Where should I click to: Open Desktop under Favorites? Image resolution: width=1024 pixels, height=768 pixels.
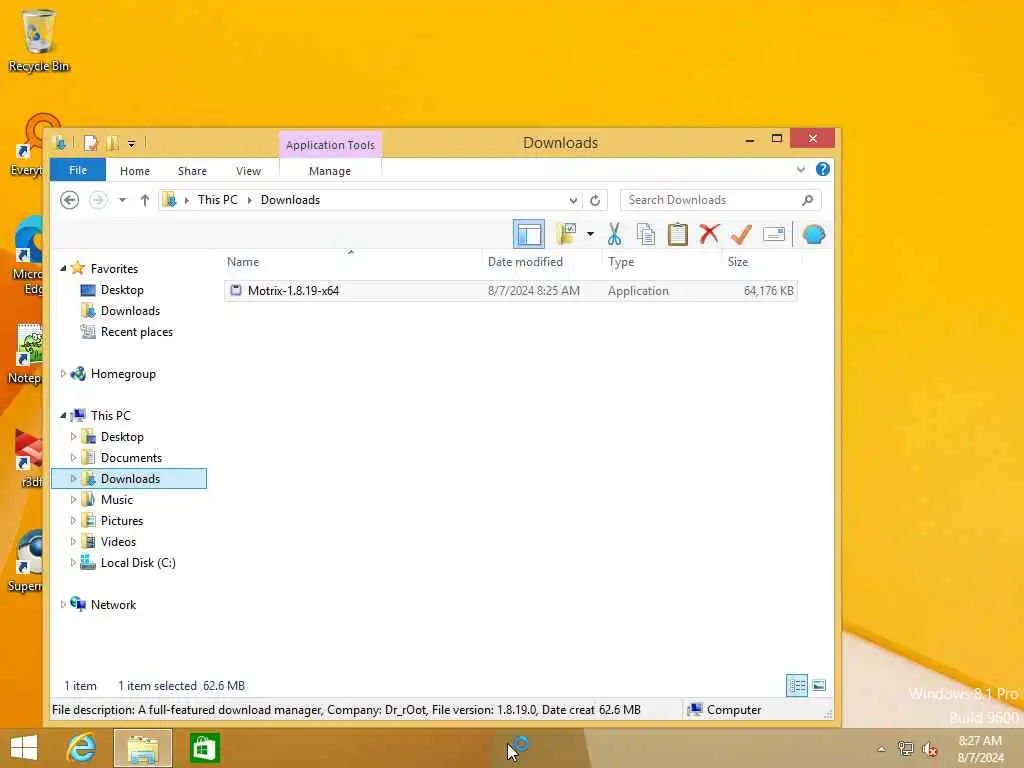[x=122, y=289]
